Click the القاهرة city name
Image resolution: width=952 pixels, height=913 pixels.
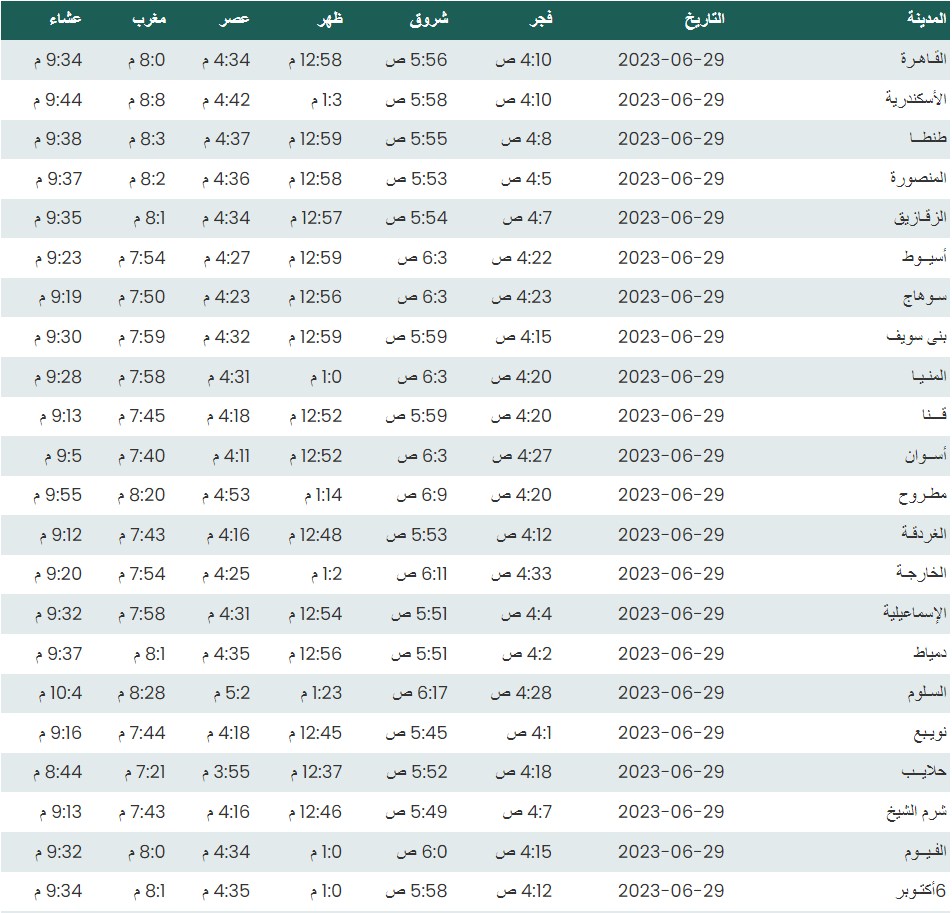(x=919, y=60)
